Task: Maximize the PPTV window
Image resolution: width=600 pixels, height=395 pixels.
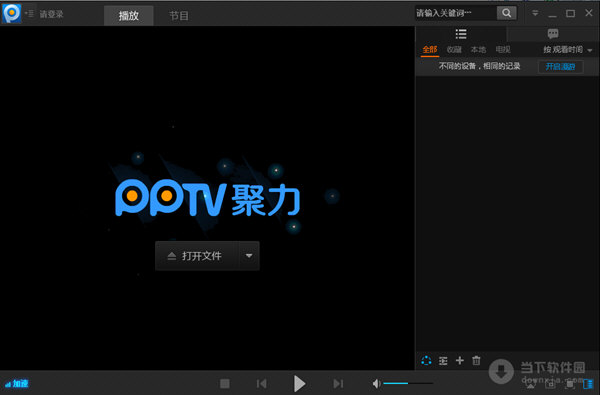Action: coord(570,13)
